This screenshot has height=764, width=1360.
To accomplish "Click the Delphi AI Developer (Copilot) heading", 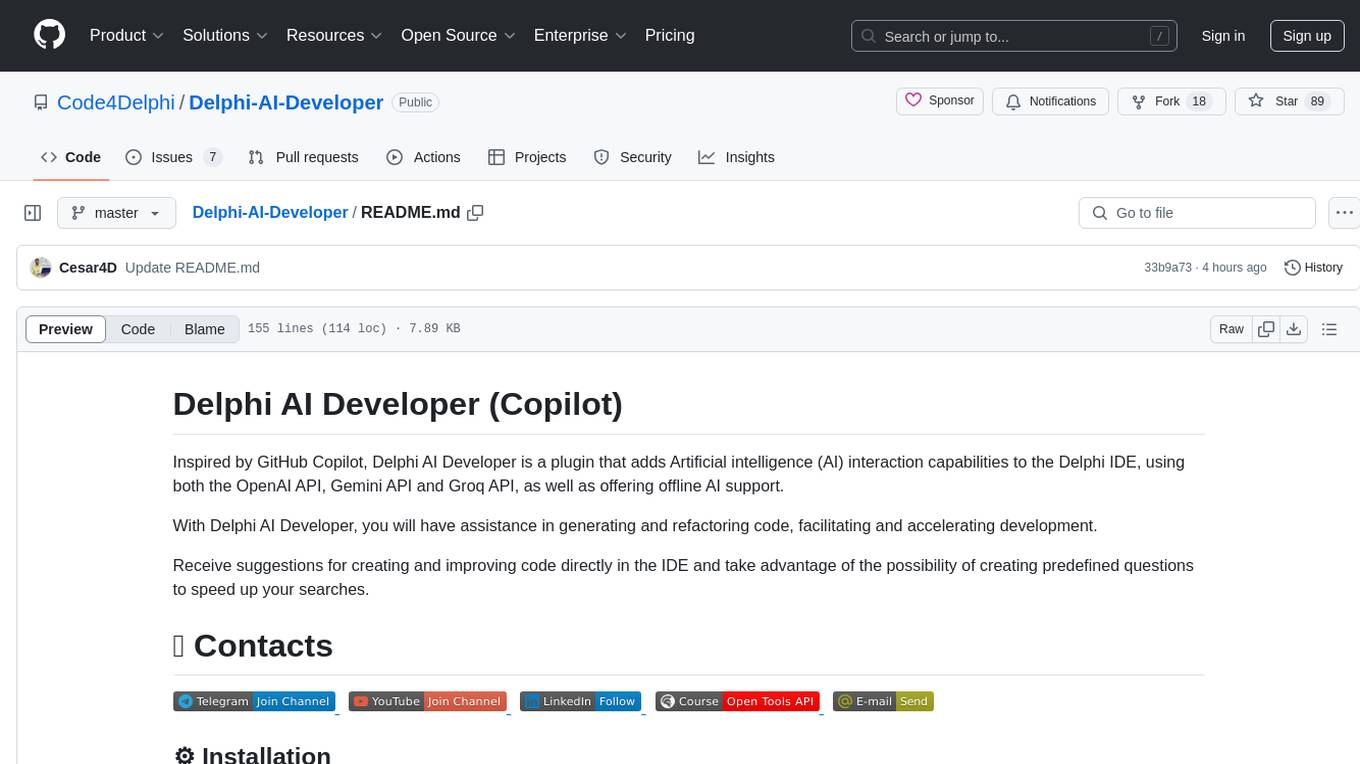I will click(398, 404).
